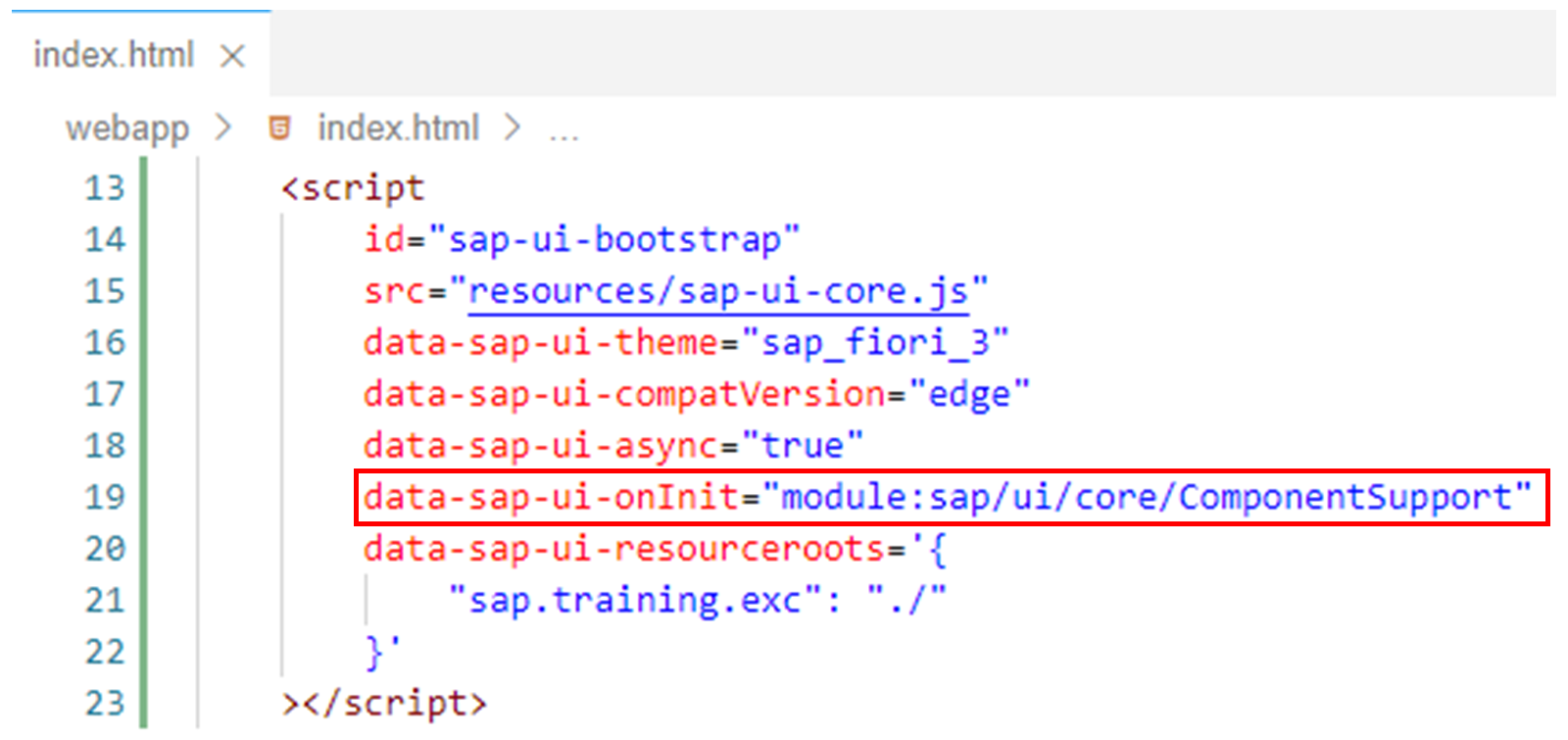Click the "sap.training.exc" key string
The width and height of the screenshot is (1568, 740).
coord(635,600)
